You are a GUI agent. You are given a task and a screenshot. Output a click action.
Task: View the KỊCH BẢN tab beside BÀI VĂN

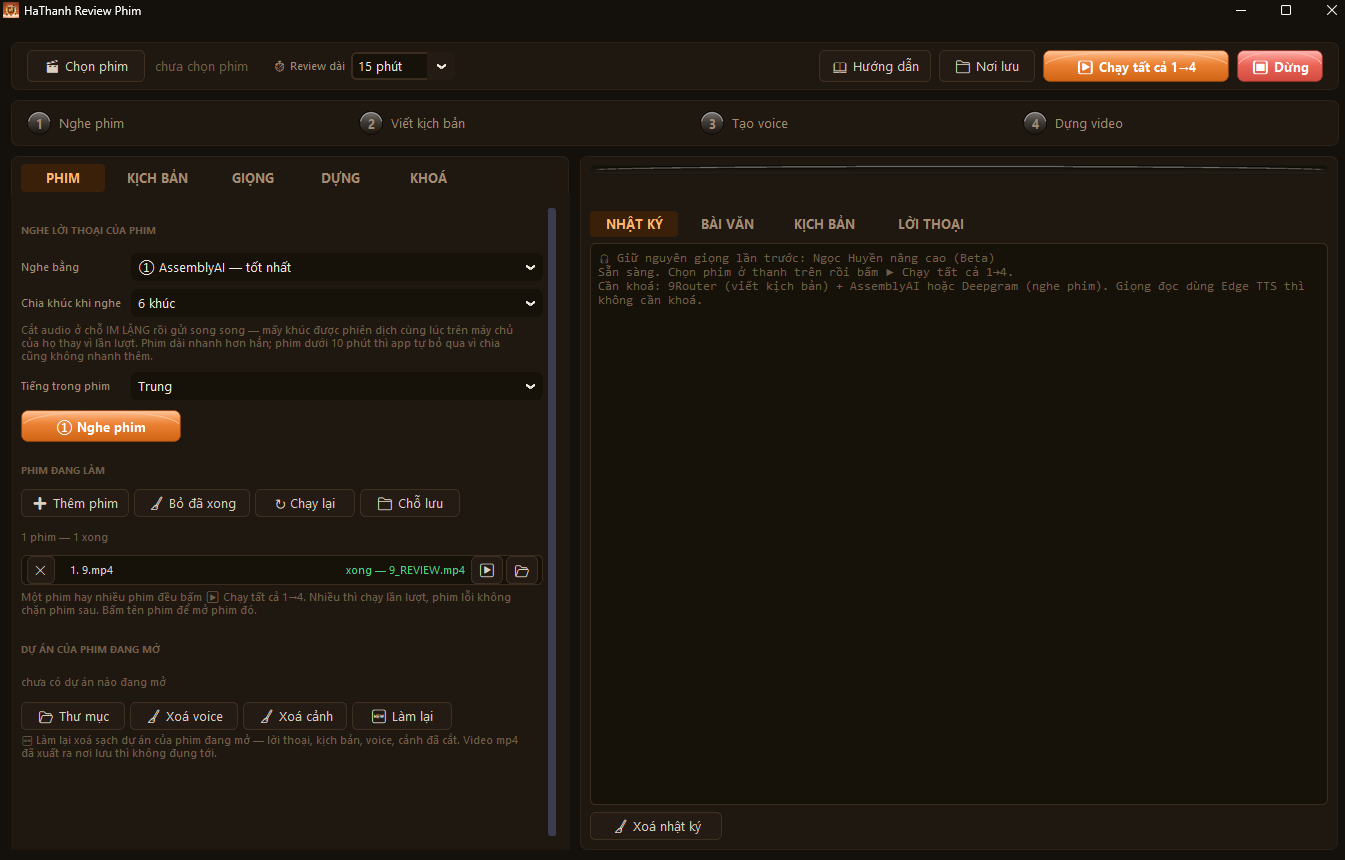pyautogui.click(x=824, y=224)
